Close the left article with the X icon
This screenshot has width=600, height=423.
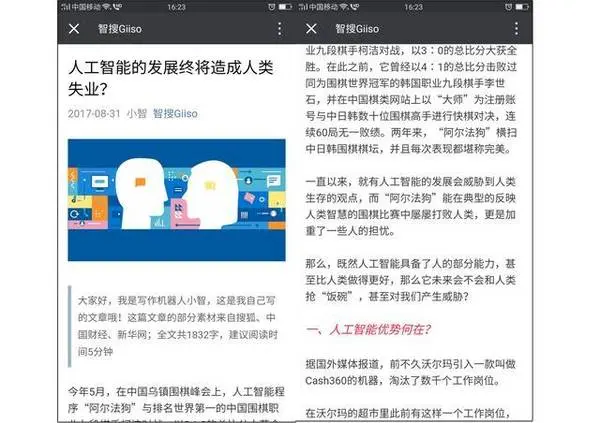coord(74,29)
